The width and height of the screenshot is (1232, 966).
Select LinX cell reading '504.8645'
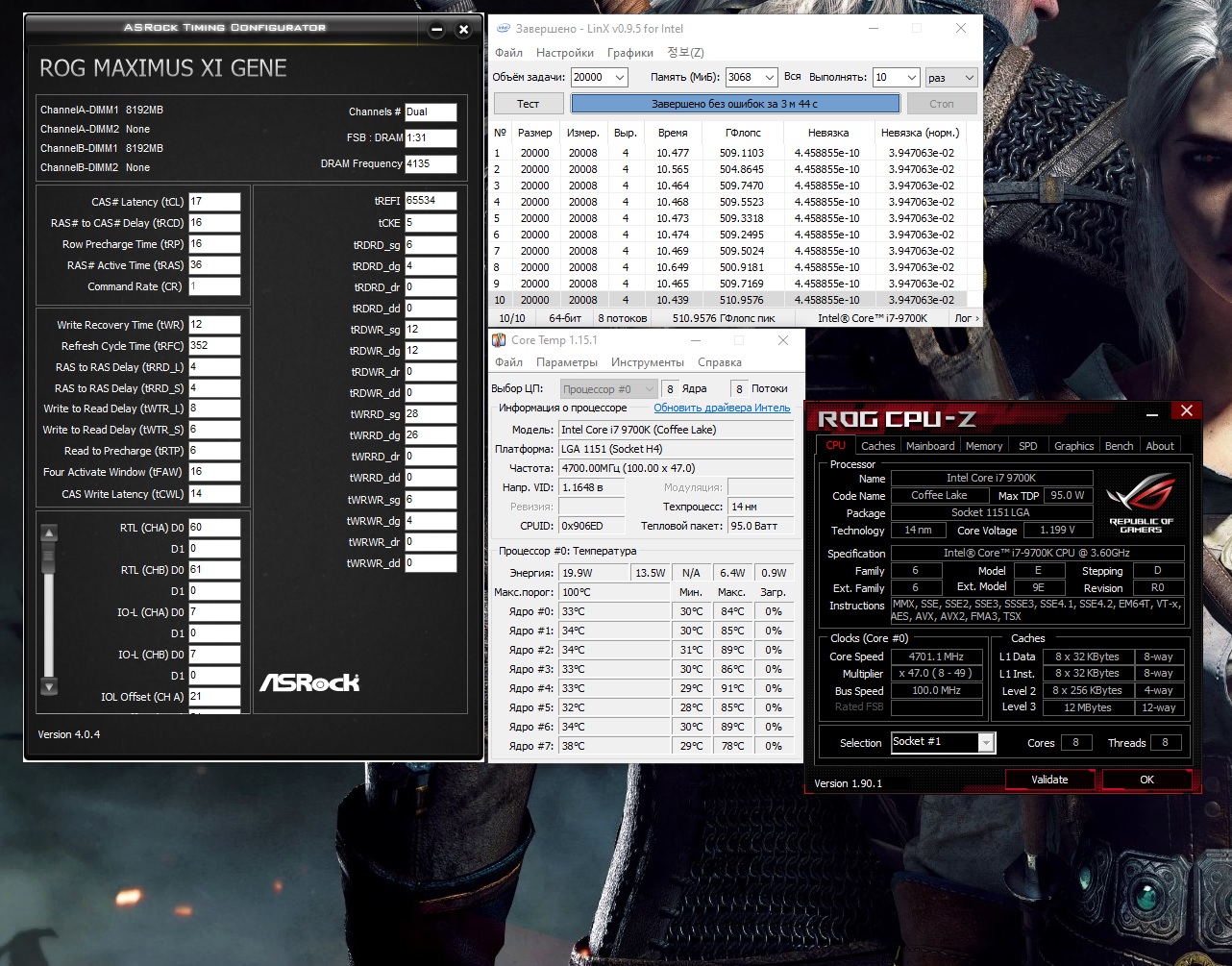[742, 169]
